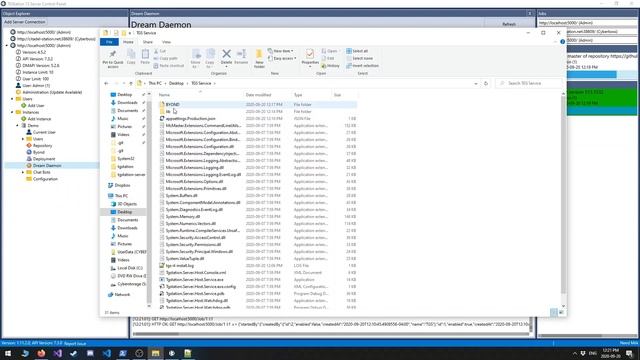This screenshot has width=640, height=360.
Task: Open the blue Explorer help icon
Action: (x=562, y=42)
